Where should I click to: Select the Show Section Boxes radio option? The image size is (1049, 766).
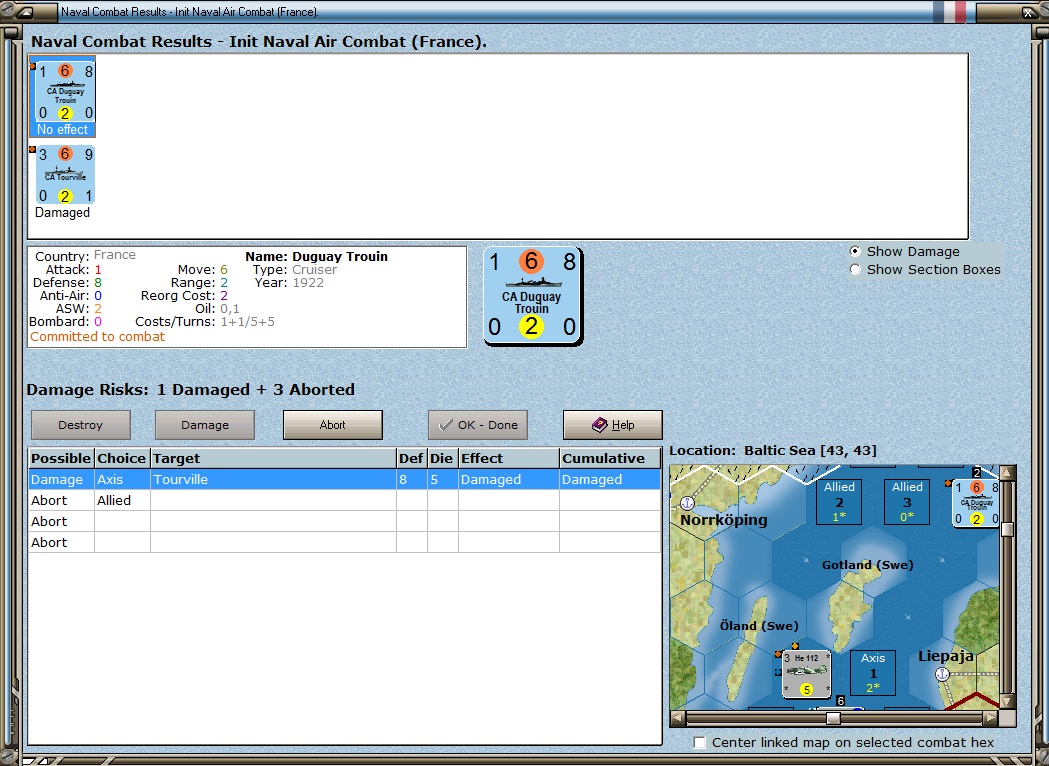[x=855, y=270]
